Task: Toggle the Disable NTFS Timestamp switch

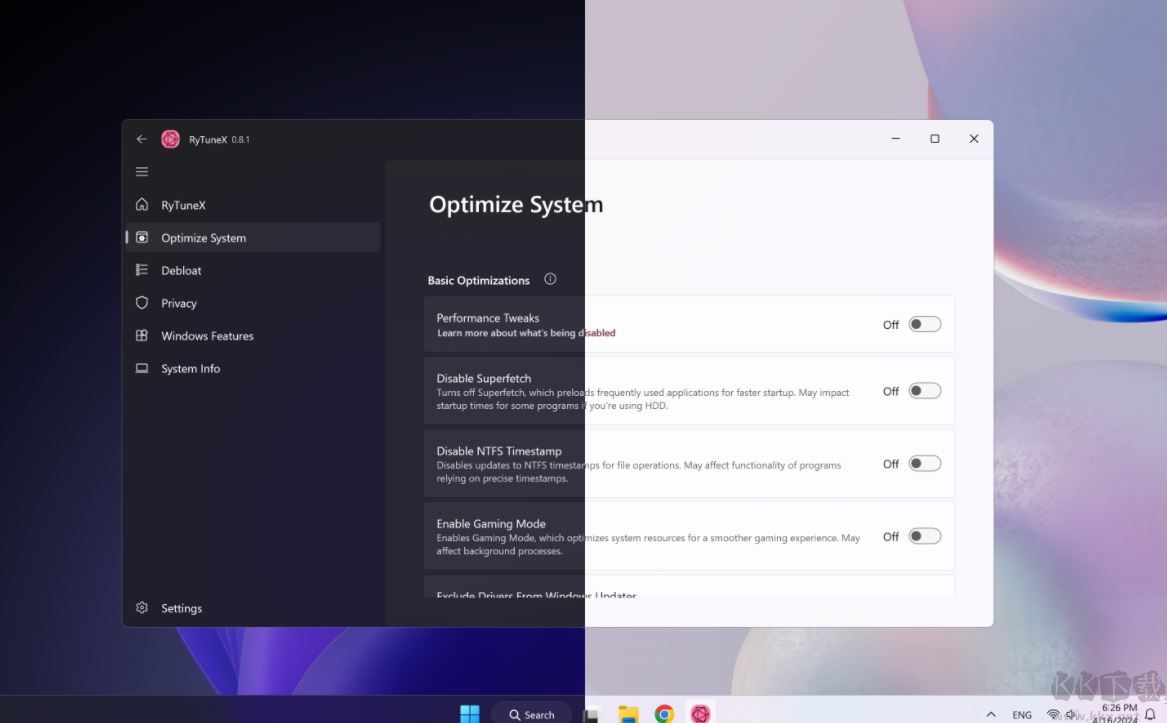Action: click(924, 463)
